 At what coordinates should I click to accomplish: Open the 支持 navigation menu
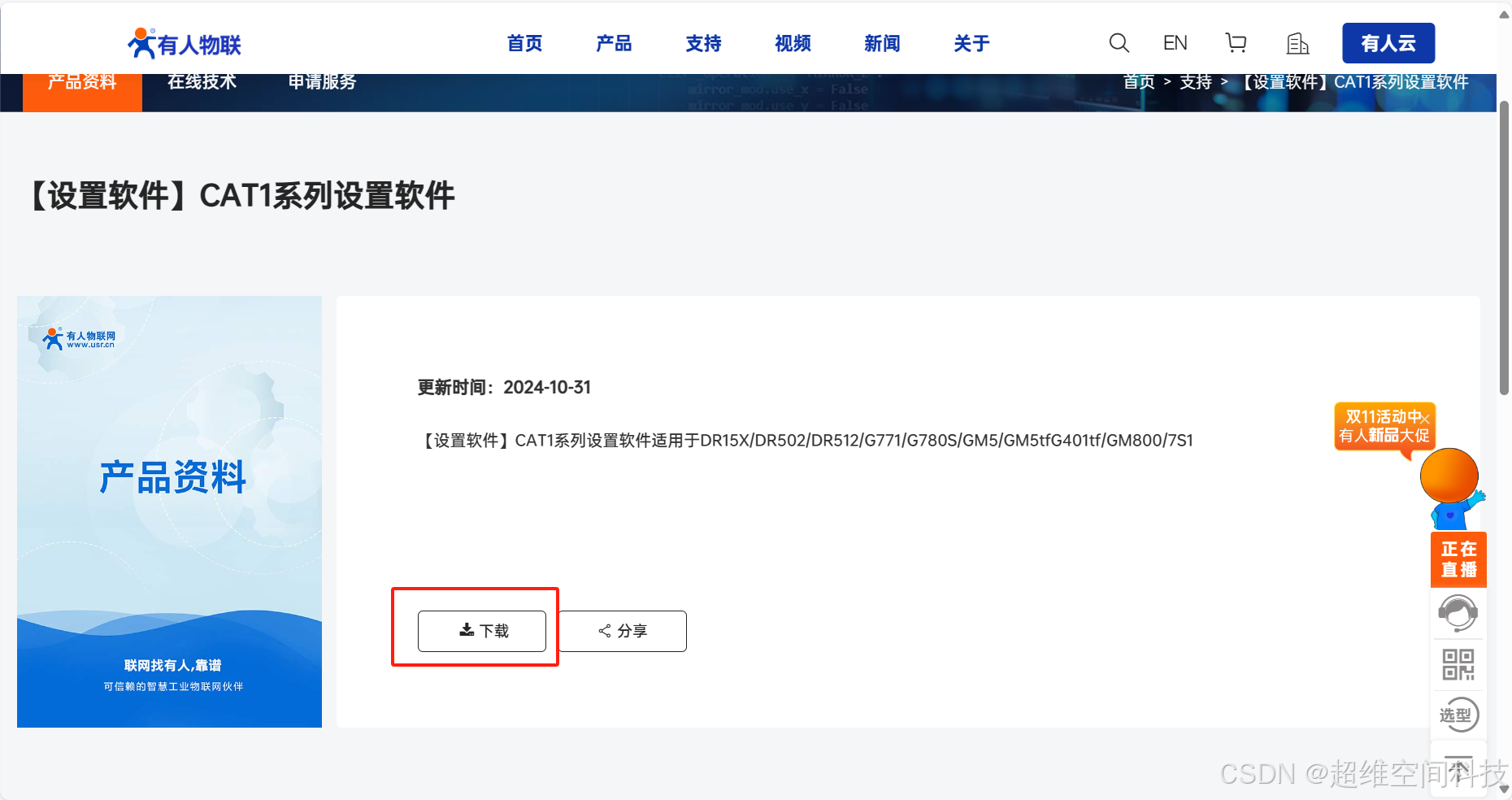click(x=703, y=43)
